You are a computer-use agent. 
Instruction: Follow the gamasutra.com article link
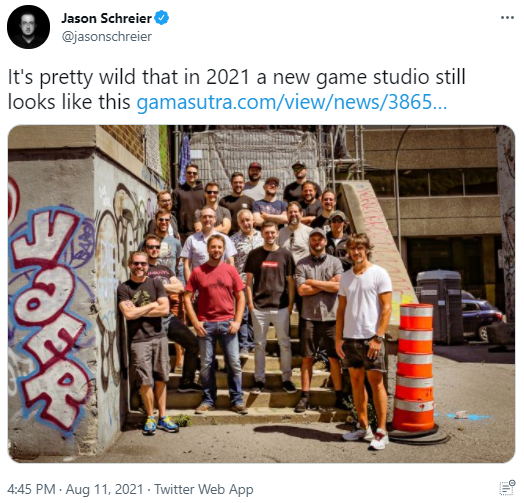(291, 102)
